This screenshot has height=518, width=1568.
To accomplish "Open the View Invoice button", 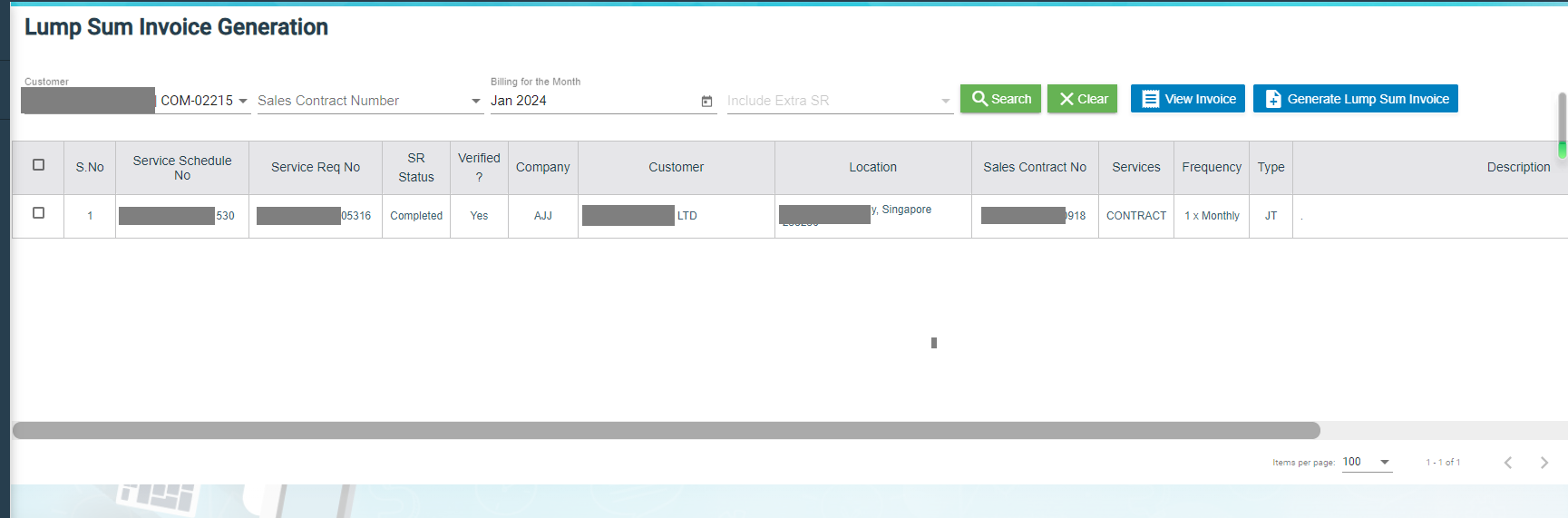I will point(1187,99).
